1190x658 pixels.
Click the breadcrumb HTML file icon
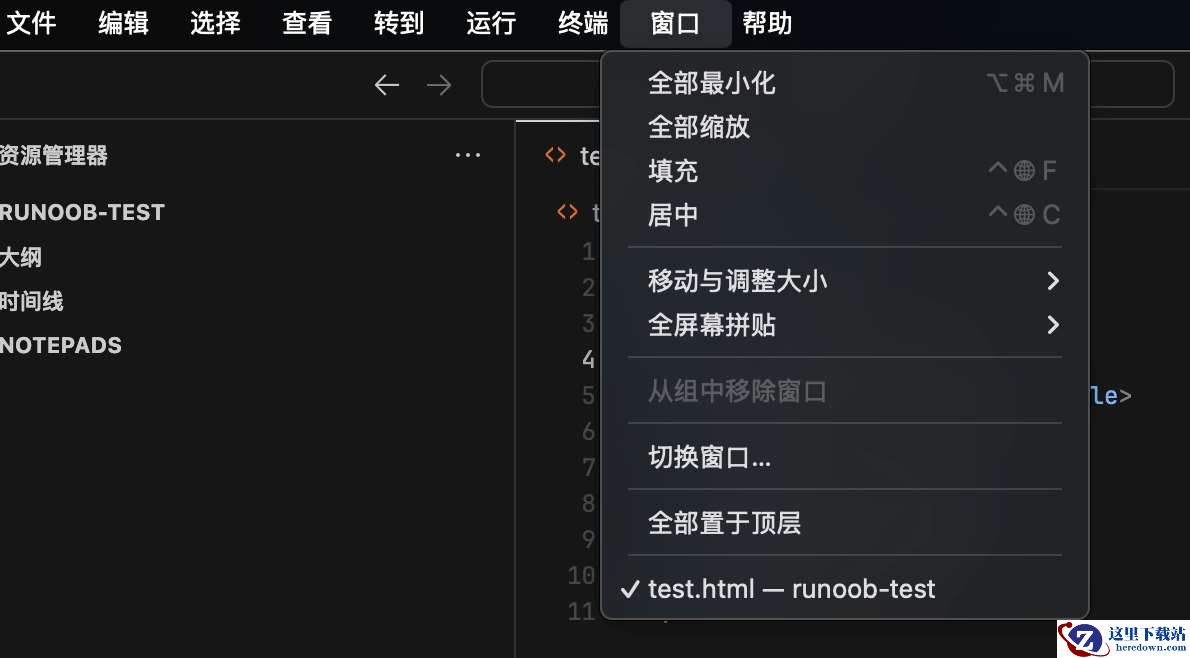point(567,212)
